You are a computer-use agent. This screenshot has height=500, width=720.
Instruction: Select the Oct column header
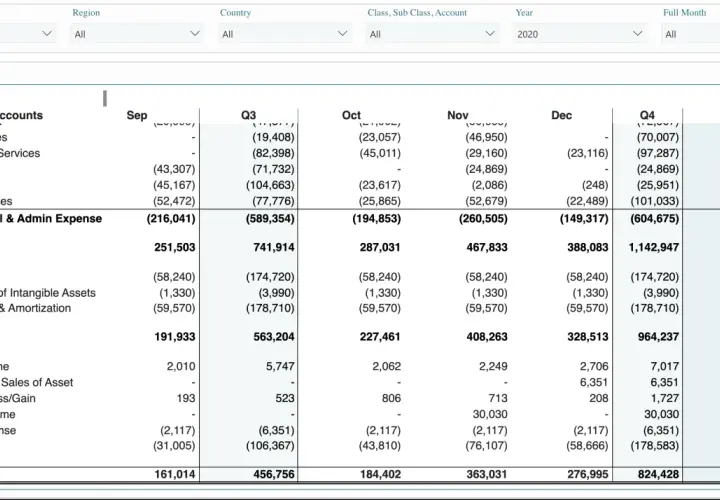(351, 115)
